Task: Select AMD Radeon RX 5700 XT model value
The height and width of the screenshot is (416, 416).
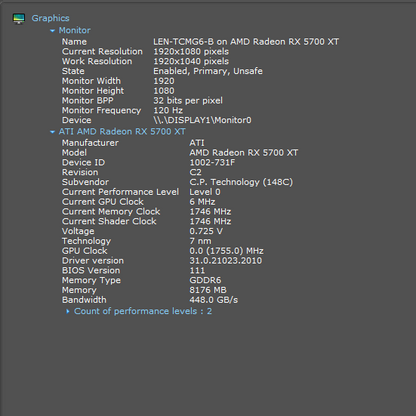Action: coord(244,153)
